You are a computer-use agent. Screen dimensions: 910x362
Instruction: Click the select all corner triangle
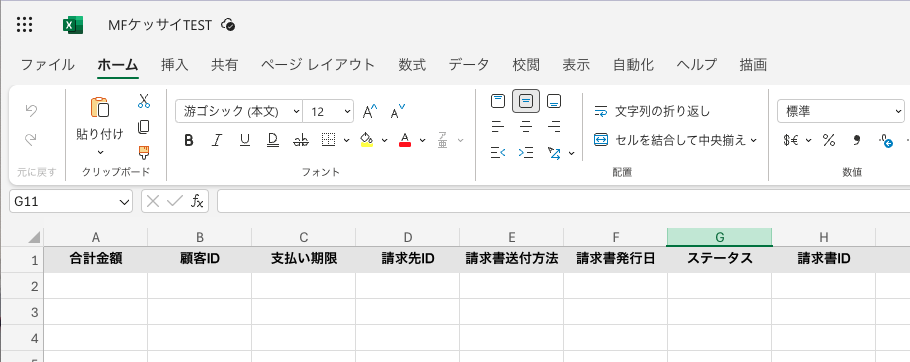pos(34,237)
